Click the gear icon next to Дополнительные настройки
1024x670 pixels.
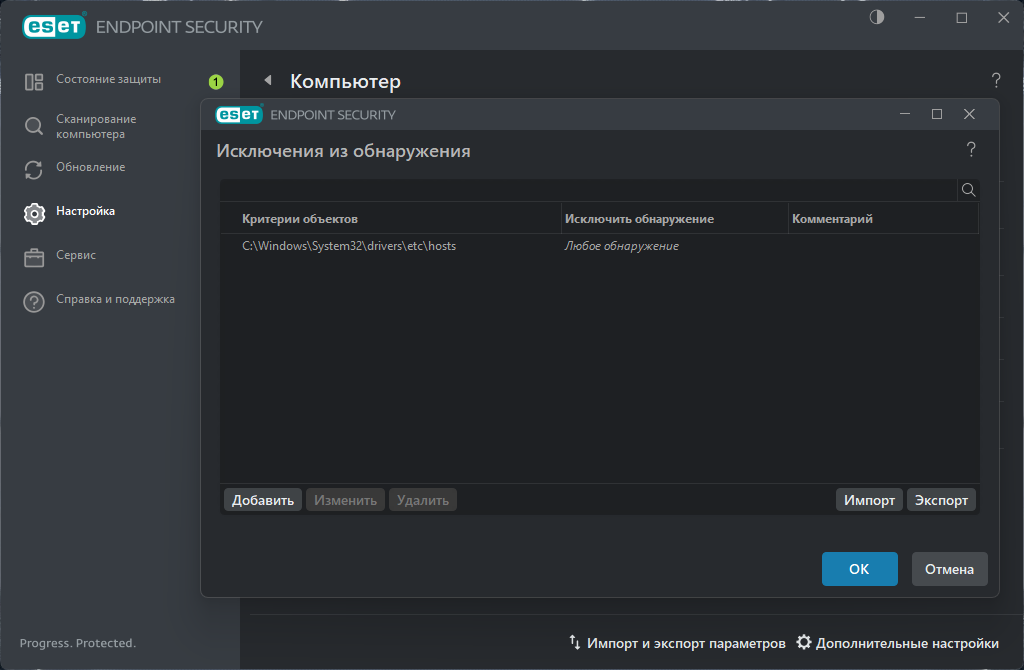point(803,643)
